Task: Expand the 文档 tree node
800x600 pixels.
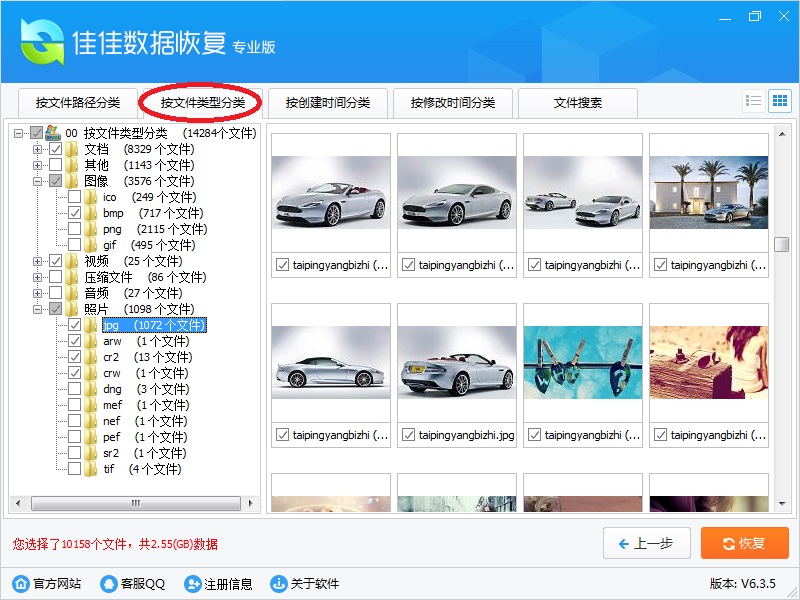Action: coord(38,149)
